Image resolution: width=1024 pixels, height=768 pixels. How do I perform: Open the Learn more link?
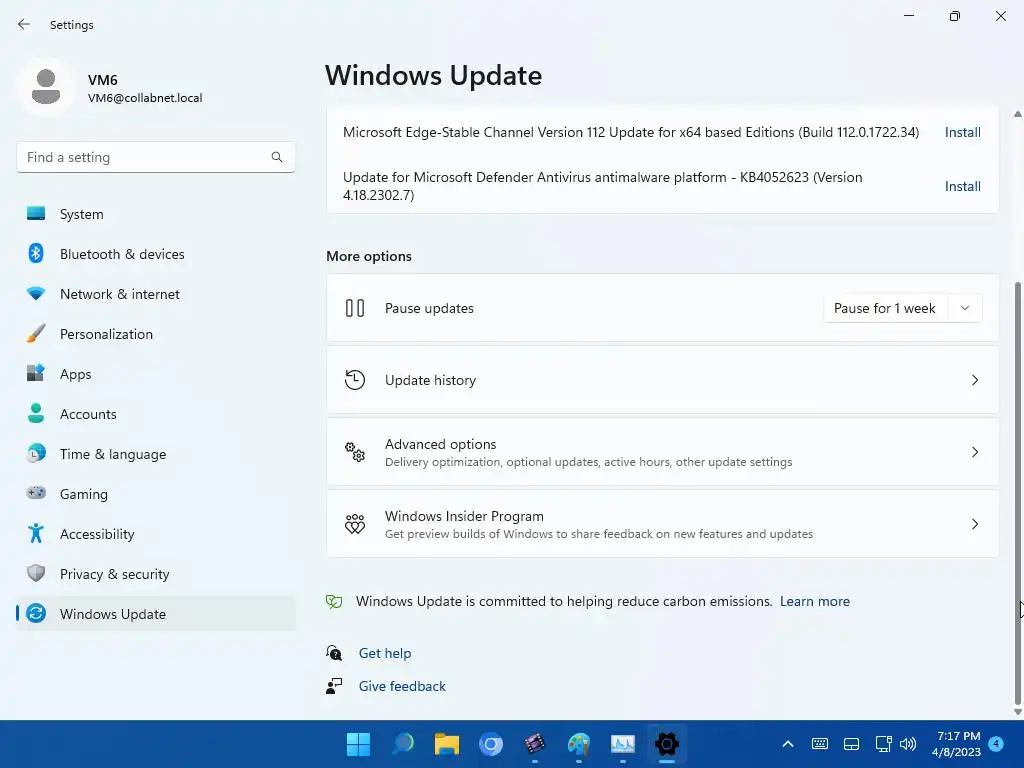tap(814, 601)
